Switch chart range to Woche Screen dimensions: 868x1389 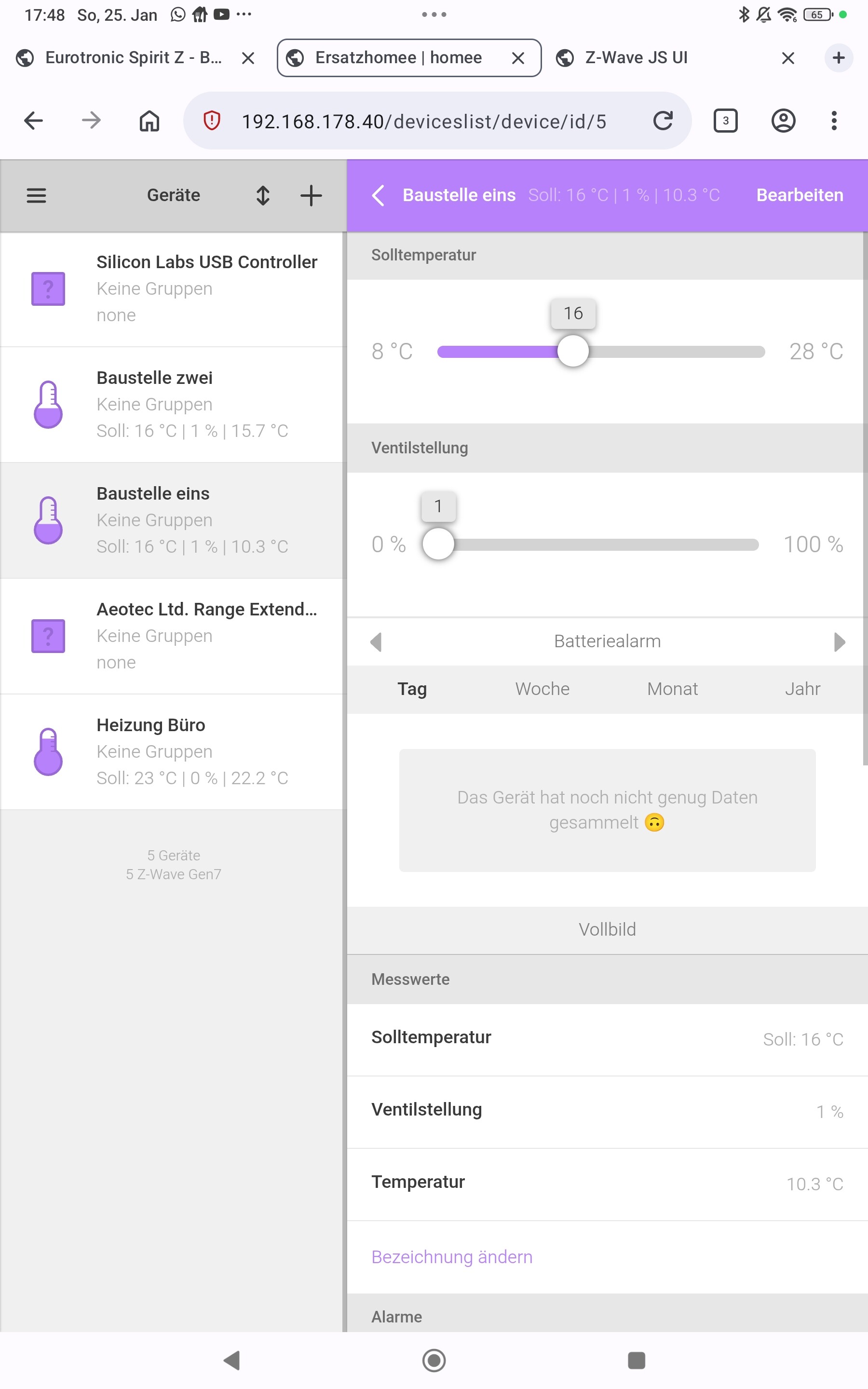[x=542, y=689]
